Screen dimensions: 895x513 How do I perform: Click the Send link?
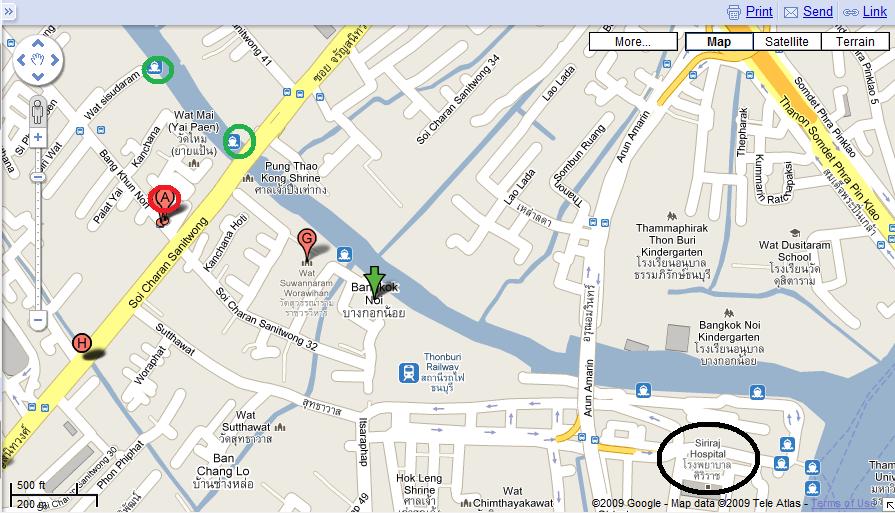click(817, 11)
